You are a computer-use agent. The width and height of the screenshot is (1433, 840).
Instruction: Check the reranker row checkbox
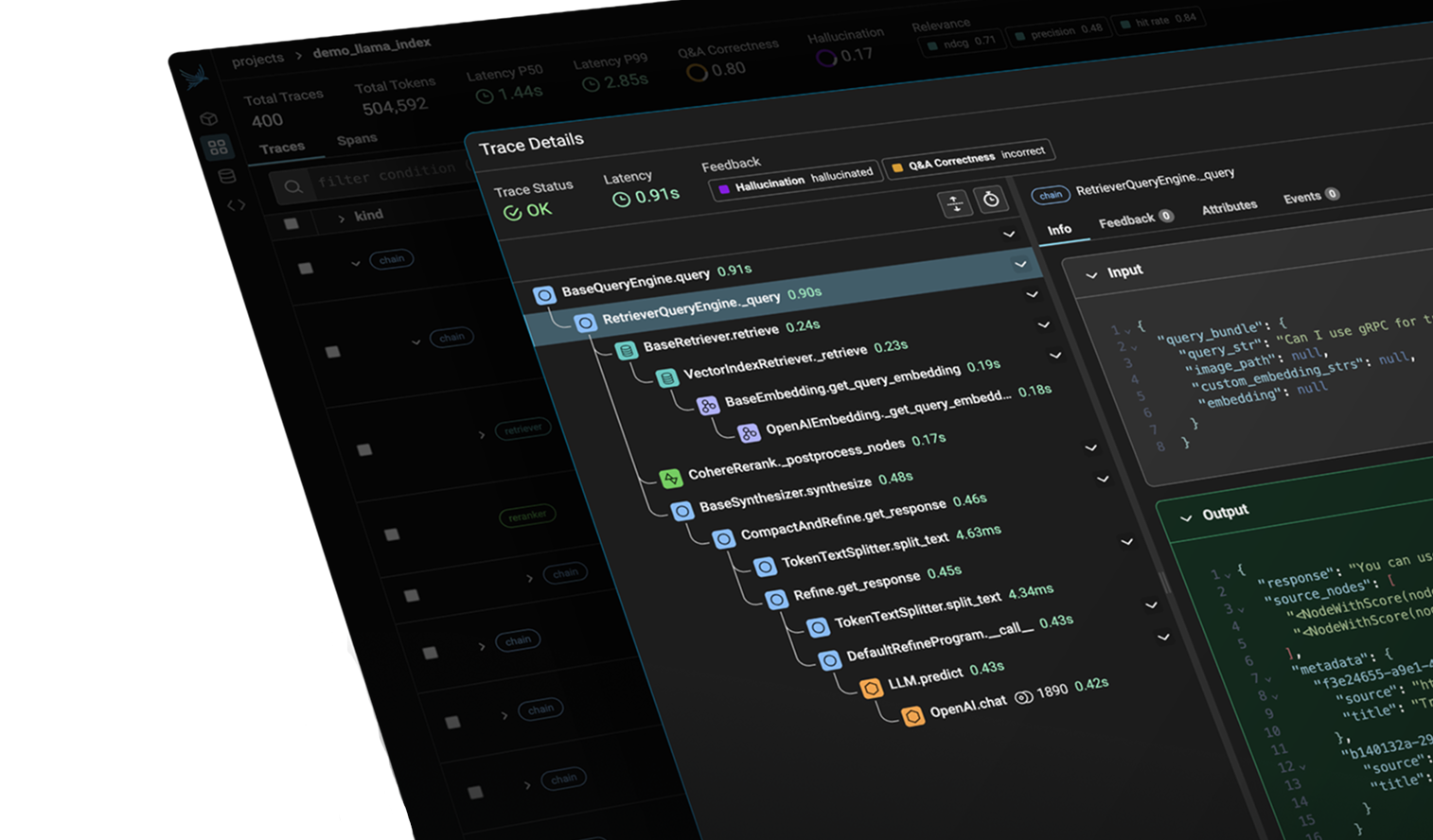click(x=392, y=534)
